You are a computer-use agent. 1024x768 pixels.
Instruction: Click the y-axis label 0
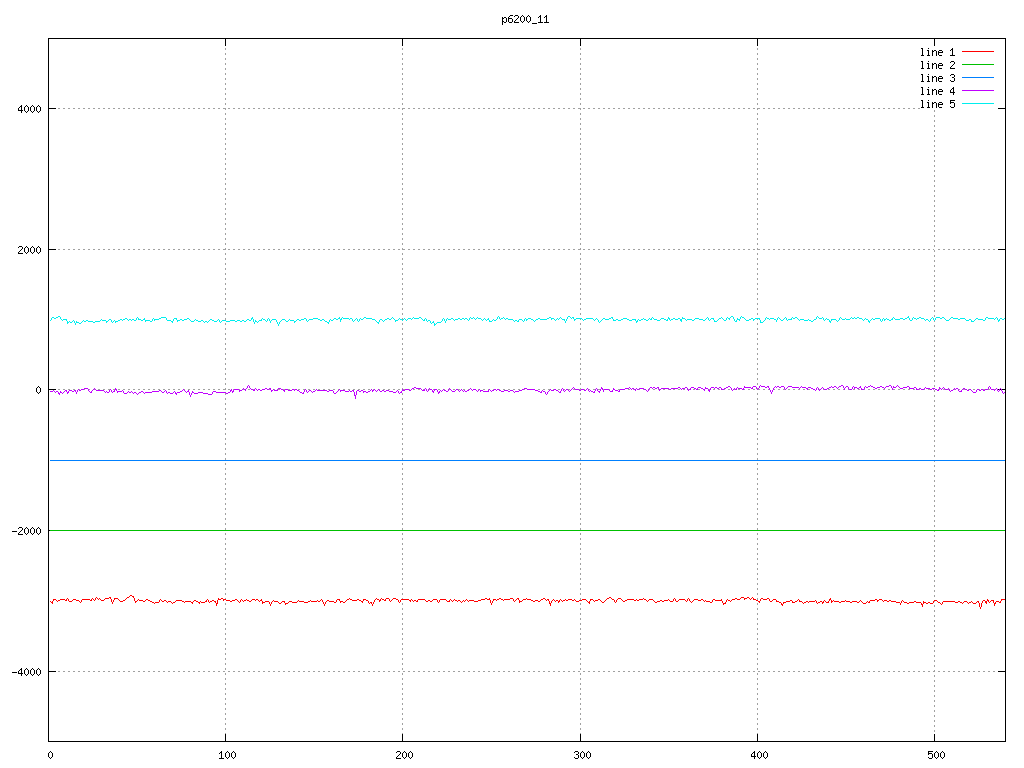39,391
